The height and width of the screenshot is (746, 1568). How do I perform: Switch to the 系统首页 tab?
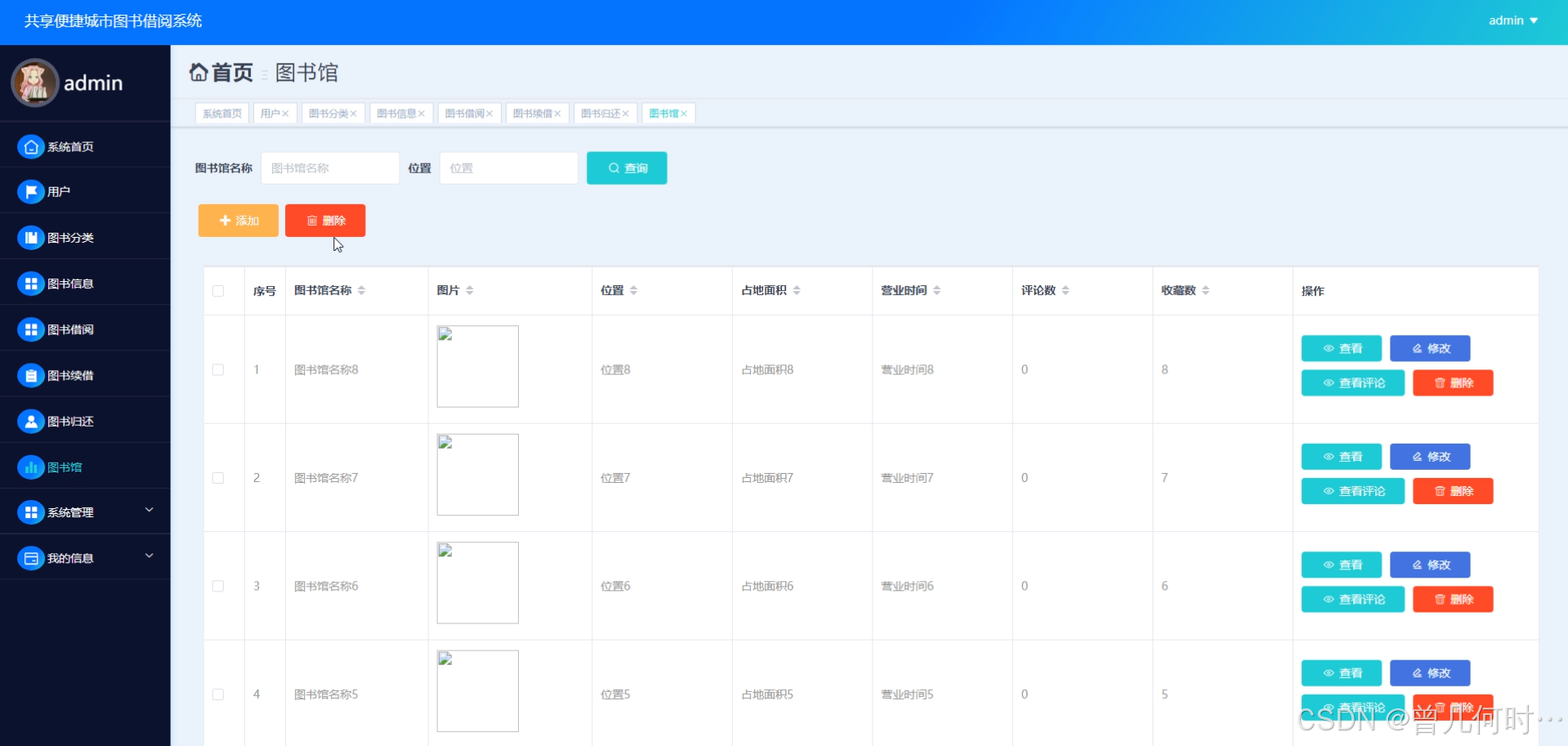(x=222, y=114)
